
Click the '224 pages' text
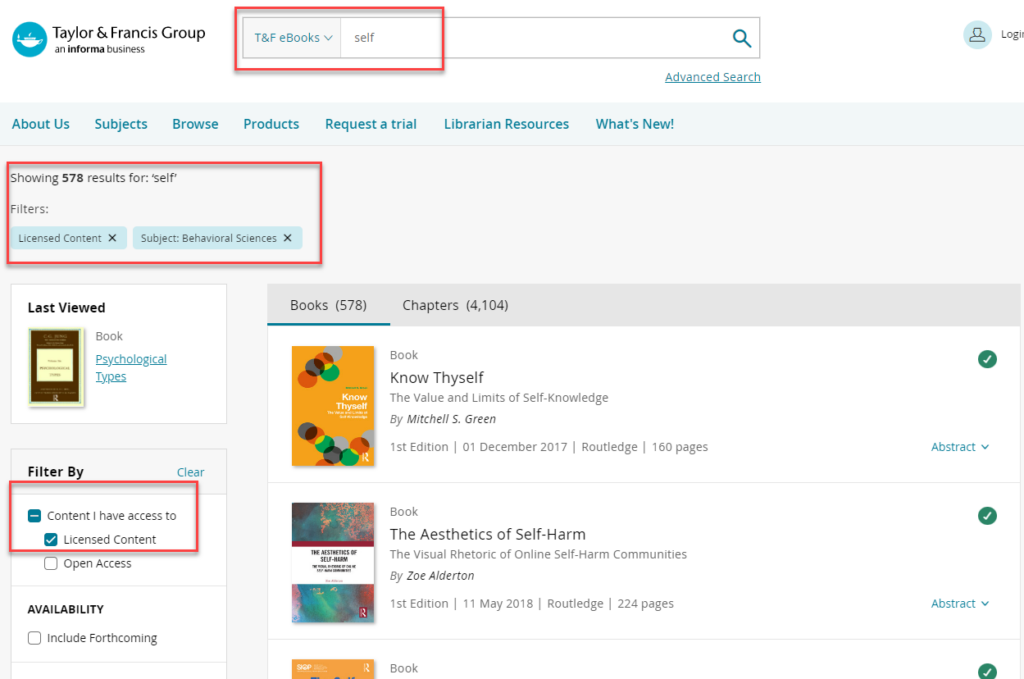click(646, 604)
